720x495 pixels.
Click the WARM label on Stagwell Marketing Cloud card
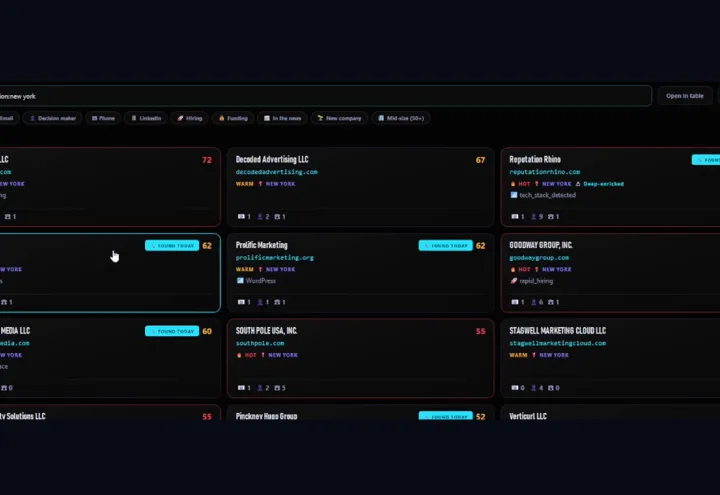pos(518,355)
